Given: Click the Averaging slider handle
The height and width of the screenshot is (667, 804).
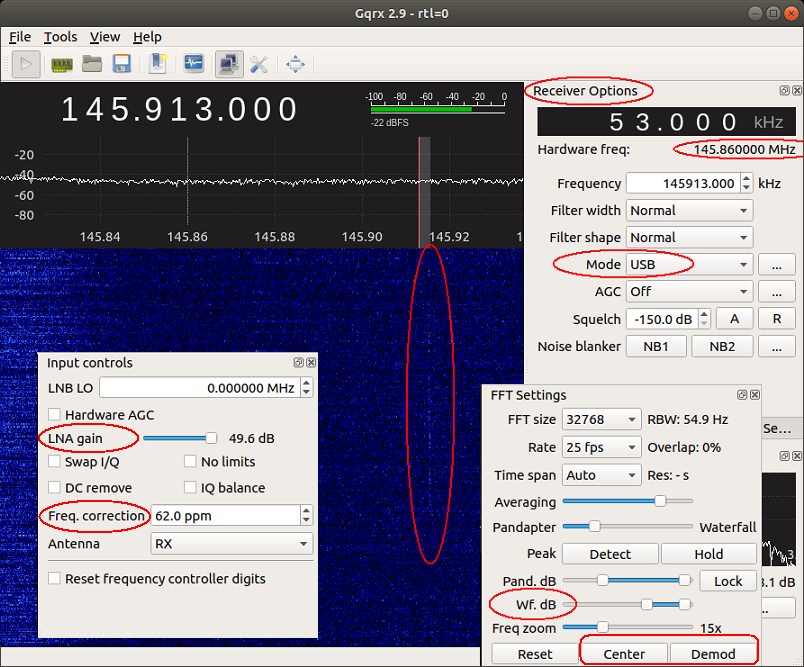Looking at the screenshot, I should click(660, 501).
